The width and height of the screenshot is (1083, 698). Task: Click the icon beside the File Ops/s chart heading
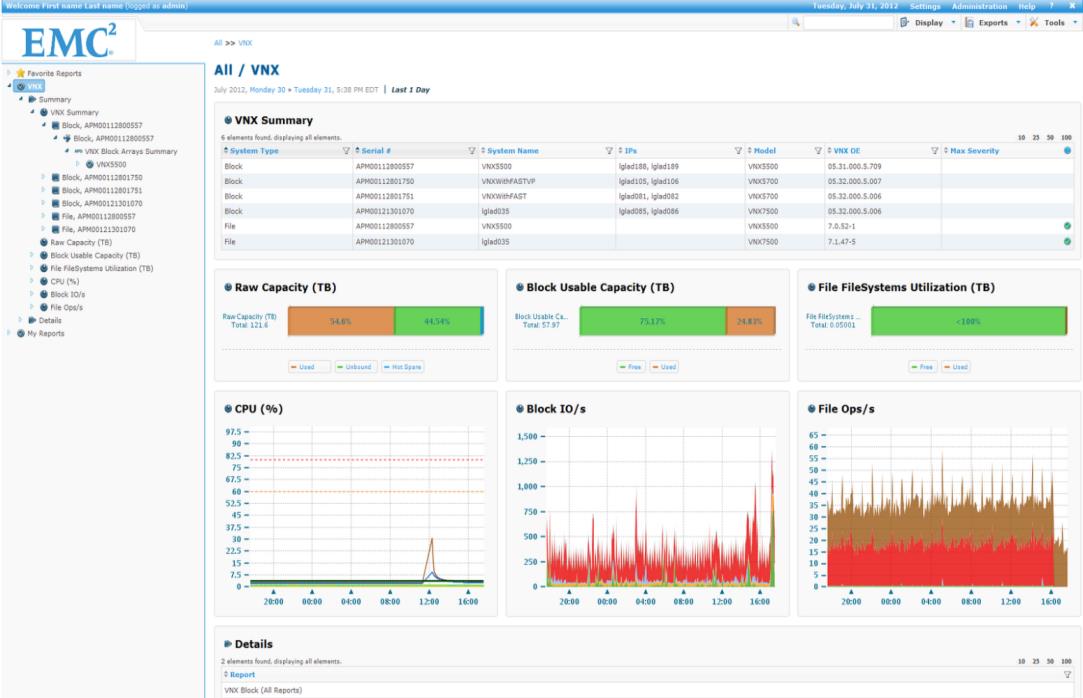coord(812,409)
